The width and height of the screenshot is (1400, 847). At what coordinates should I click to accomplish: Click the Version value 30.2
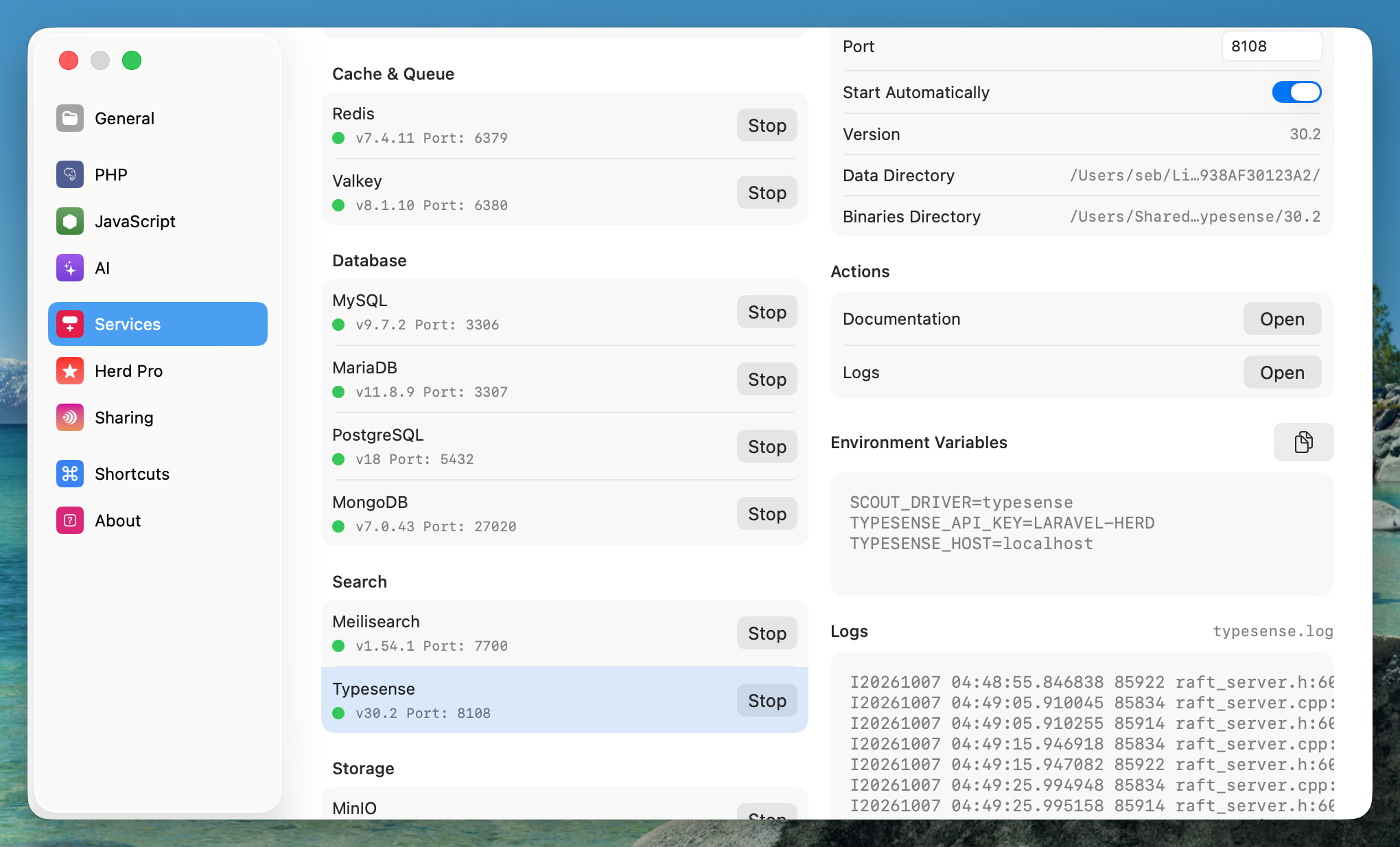tap(1305, 135)
